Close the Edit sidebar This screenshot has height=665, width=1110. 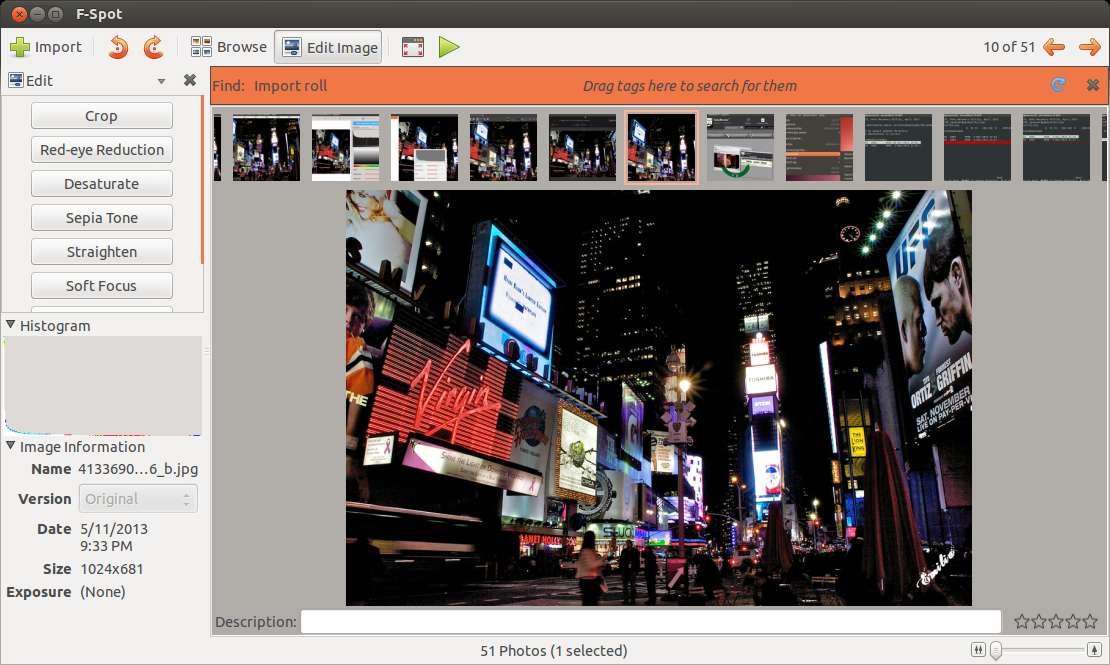point(190,80)
